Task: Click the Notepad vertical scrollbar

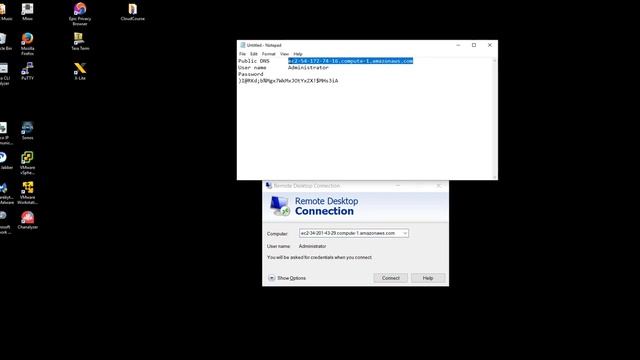Action: [495, 118]
